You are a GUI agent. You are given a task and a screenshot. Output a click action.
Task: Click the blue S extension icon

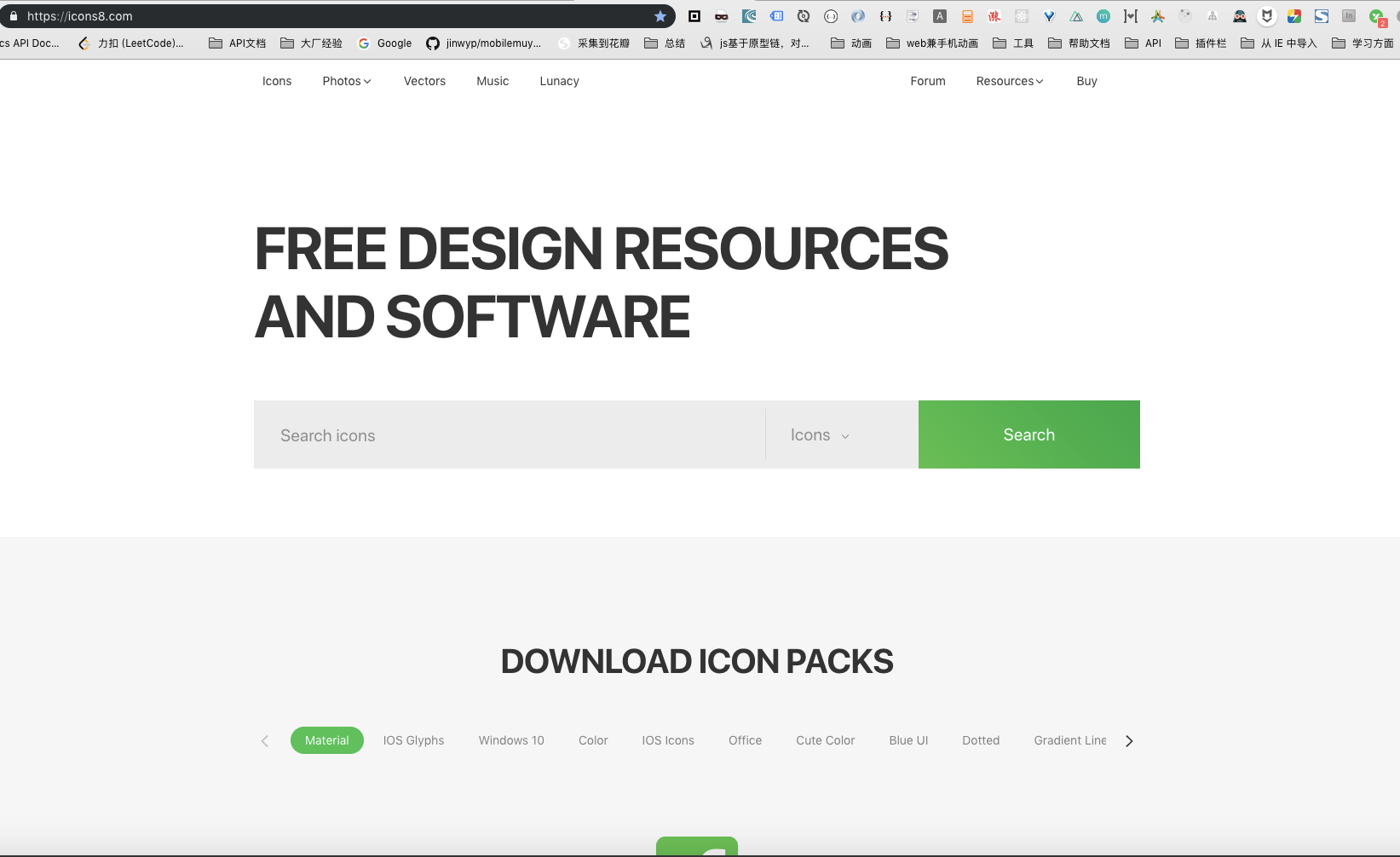click(x=1322, y=16)
